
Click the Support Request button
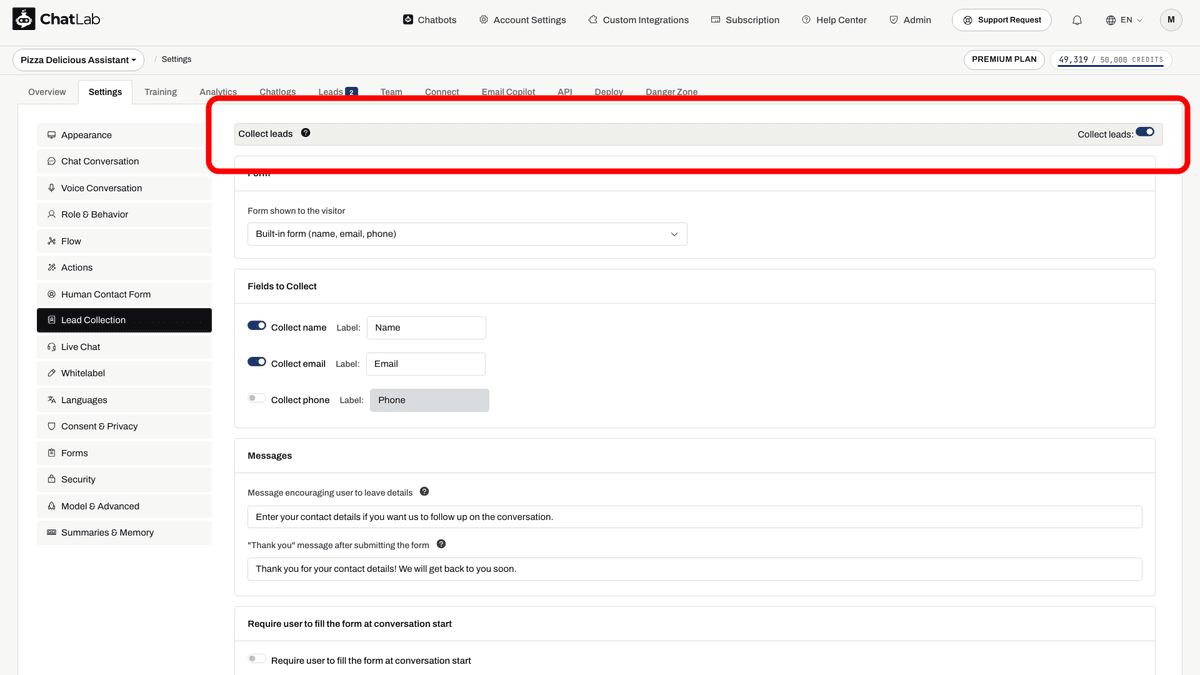(1002, 20)
